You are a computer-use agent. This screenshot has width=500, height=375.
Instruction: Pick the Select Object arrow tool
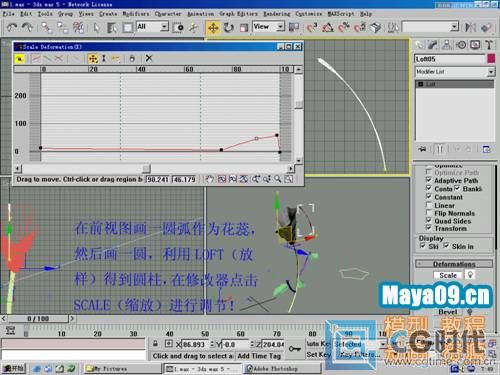pyautogui.click(x=97, y=27)
